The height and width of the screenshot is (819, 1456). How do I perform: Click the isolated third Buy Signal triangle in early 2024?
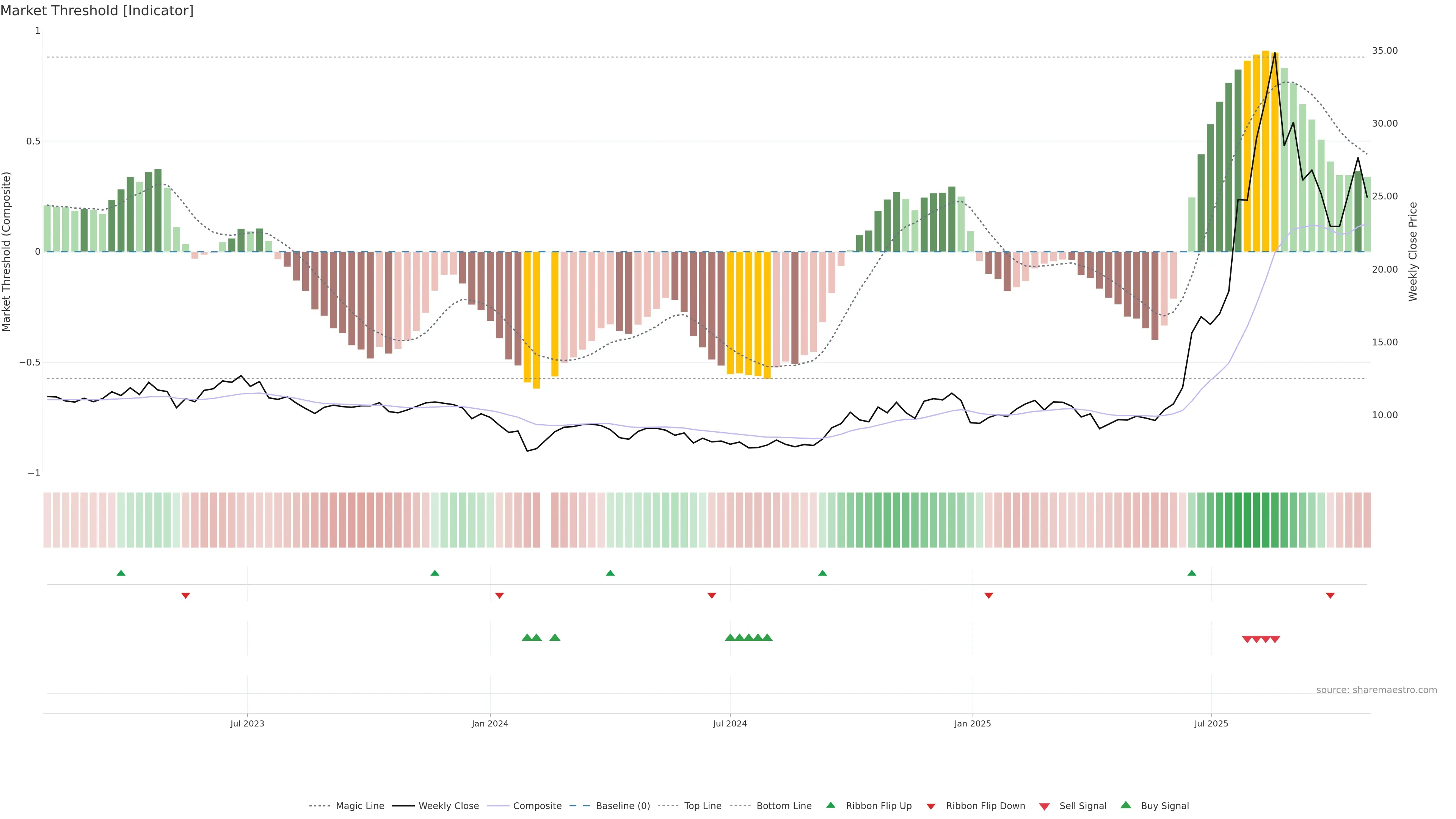coord(554,637)
